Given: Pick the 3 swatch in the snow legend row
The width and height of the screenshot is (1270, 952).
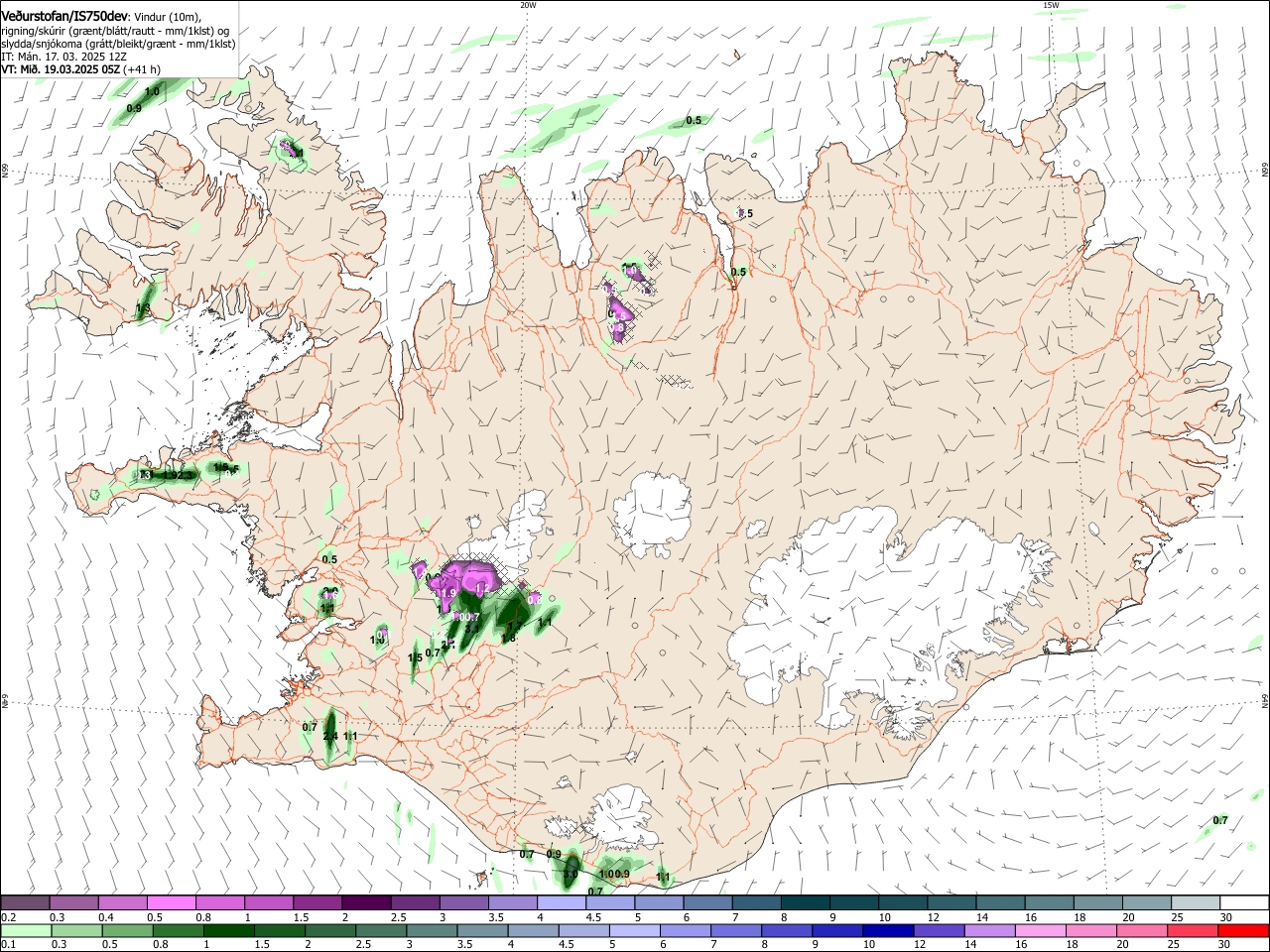Looking at the screenshot, I should (464, 903).
